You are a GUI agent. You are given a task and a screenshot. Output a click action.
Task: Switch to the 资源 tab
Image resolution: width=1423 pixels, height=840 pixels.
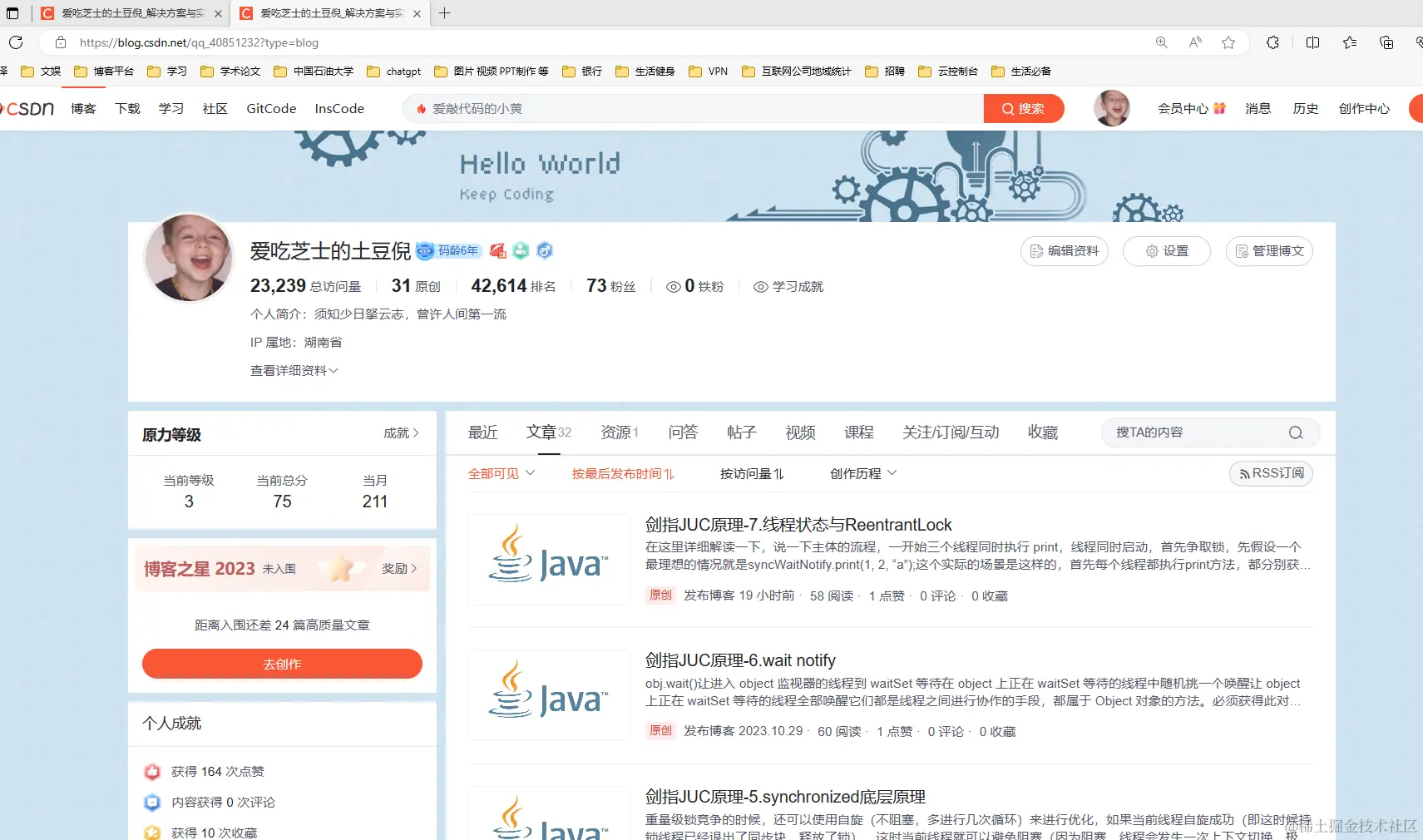[620, 432]
